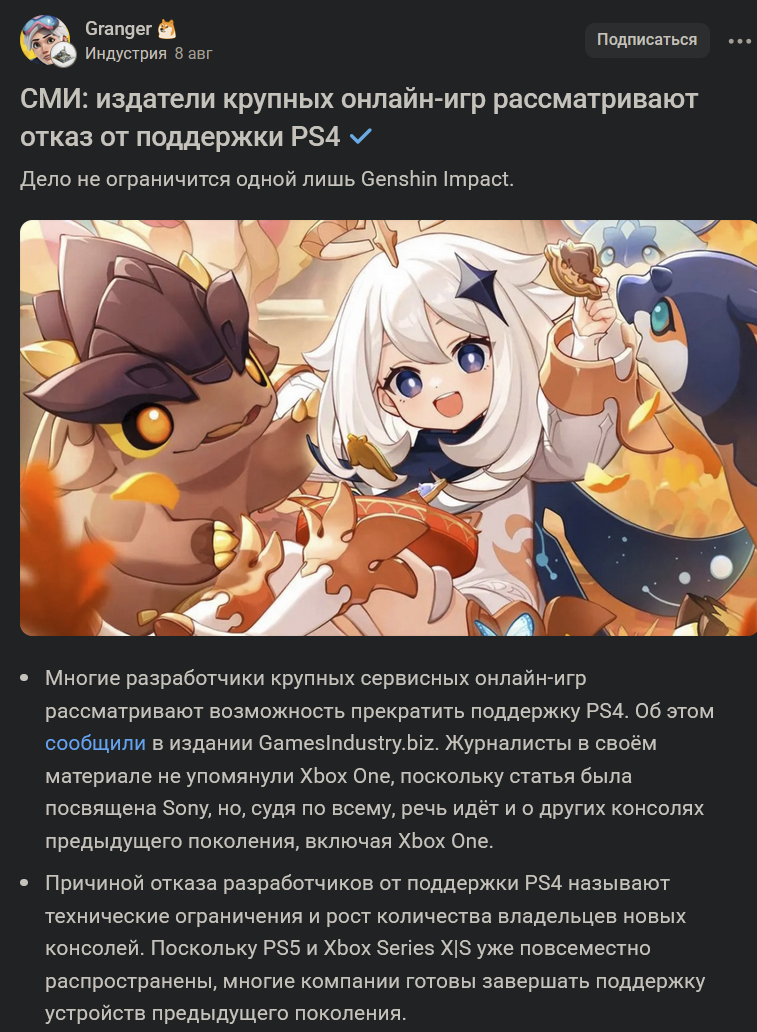757x1032 pixels.
Task: Click the text mentioning Xbox Series X|S
Action: coord(397,948)
